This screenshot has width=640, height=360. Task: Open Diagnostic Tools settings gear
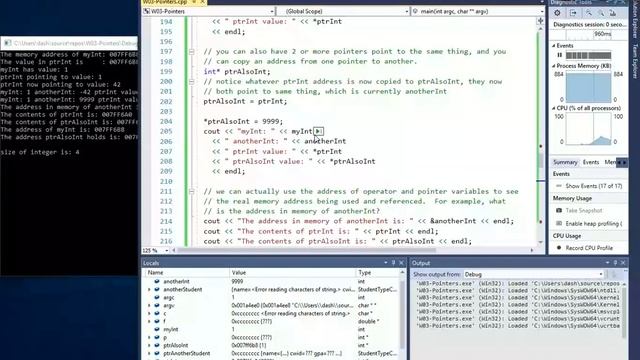click(557, 13)
